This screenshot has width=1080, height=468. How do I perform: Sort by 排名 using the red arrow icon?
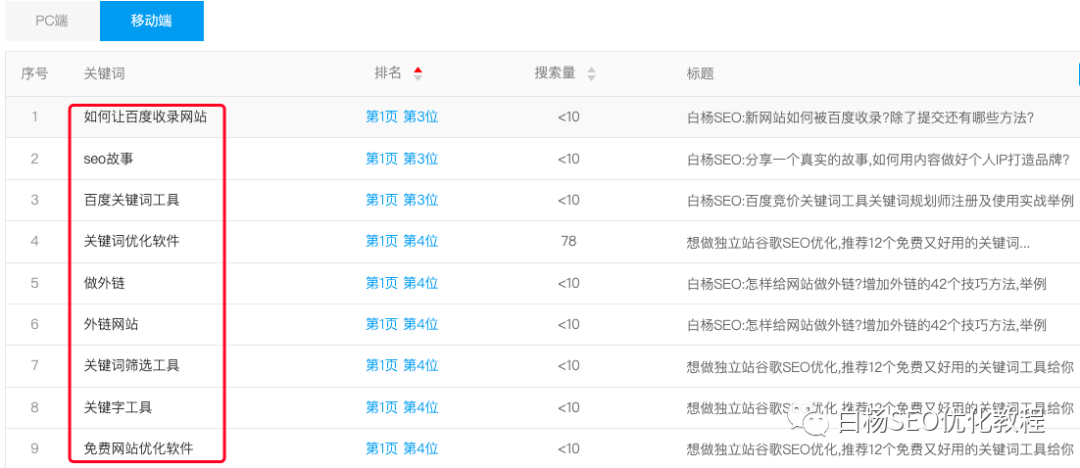[x=418, y=73]
